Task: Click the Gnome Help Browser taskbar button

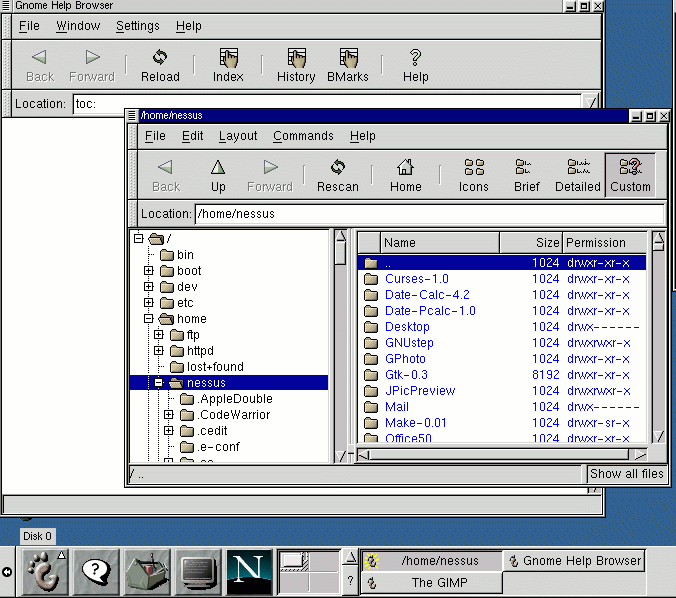Action: coord(574,560)
